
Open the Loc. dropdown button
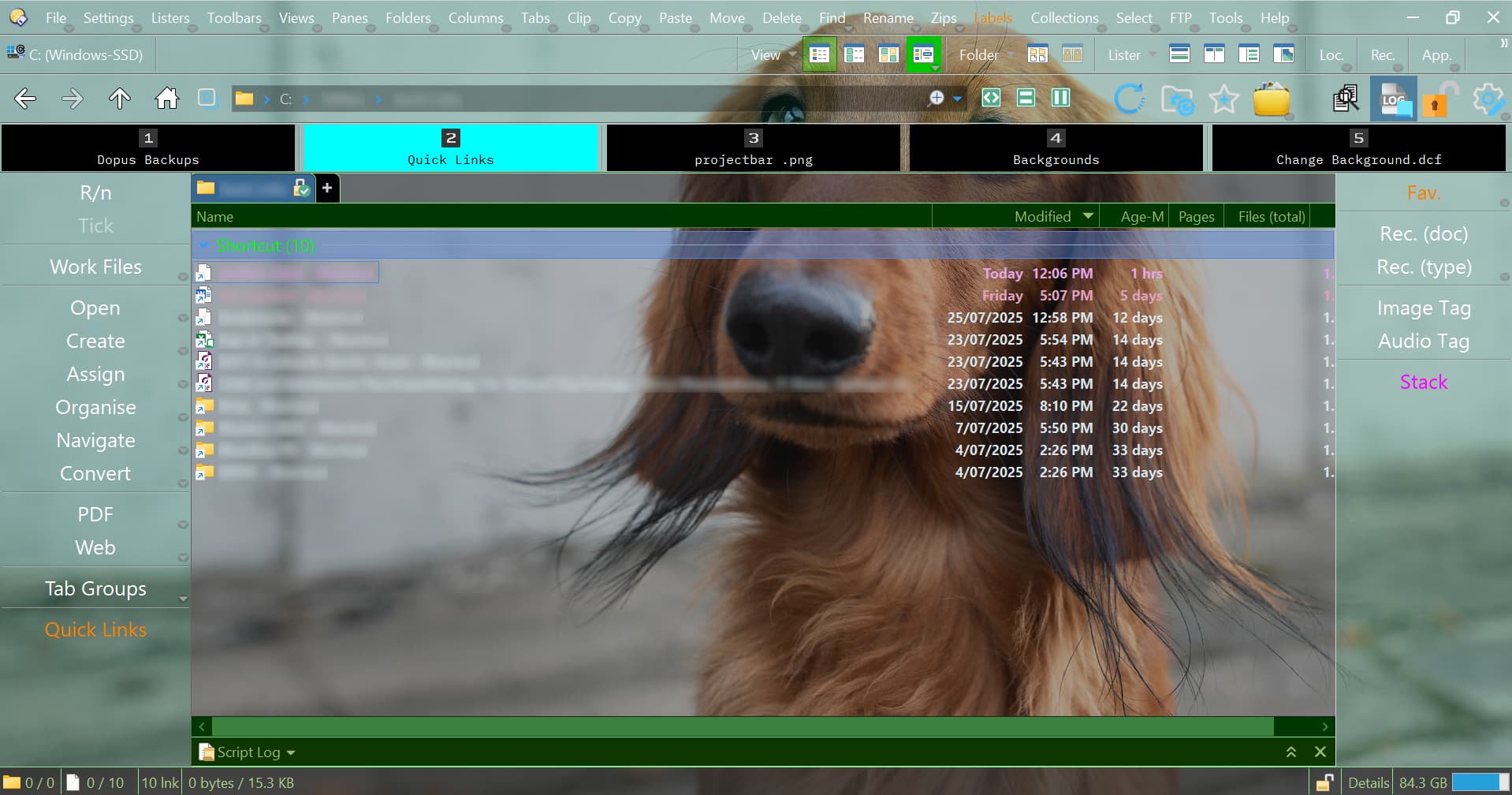coord(1331,54)
